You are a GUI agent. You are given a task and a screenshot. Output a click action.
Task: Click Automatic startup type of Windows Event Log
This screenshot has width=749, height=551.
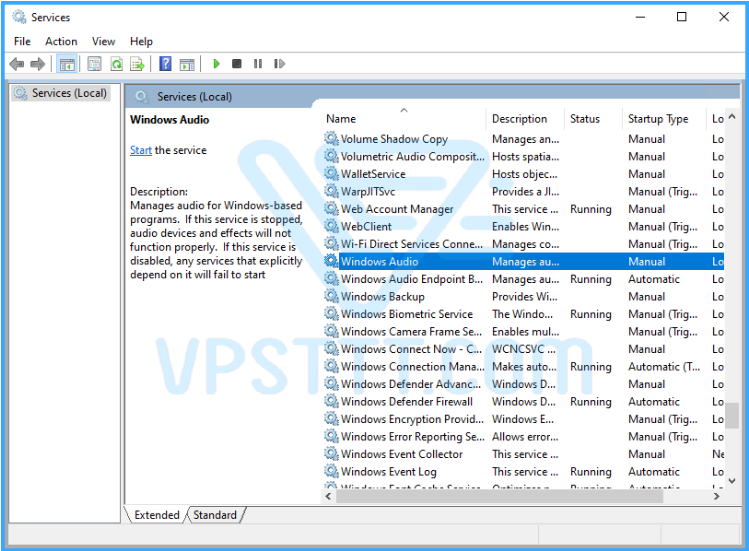[x=653, y=472]
